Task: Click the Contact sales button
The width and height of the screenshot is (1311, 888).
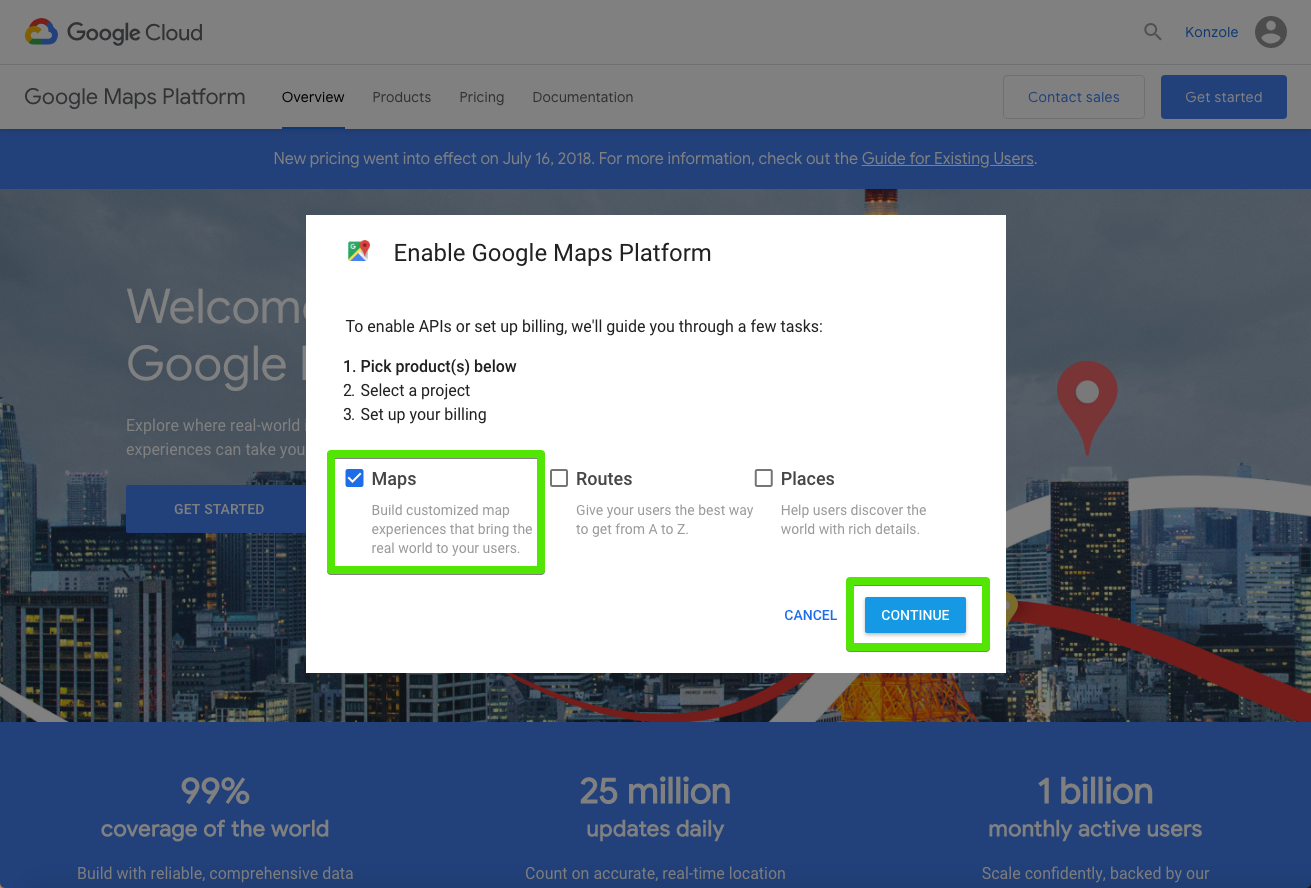Action: (1074, 97)
